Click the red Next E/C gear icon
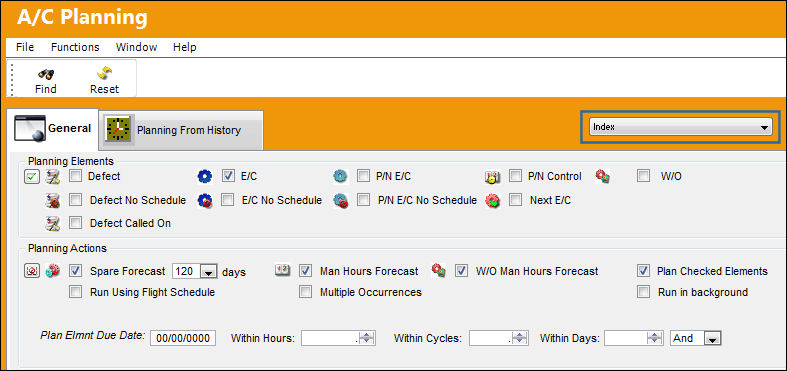This screenshot has width=787, height=371. [493, 201]
